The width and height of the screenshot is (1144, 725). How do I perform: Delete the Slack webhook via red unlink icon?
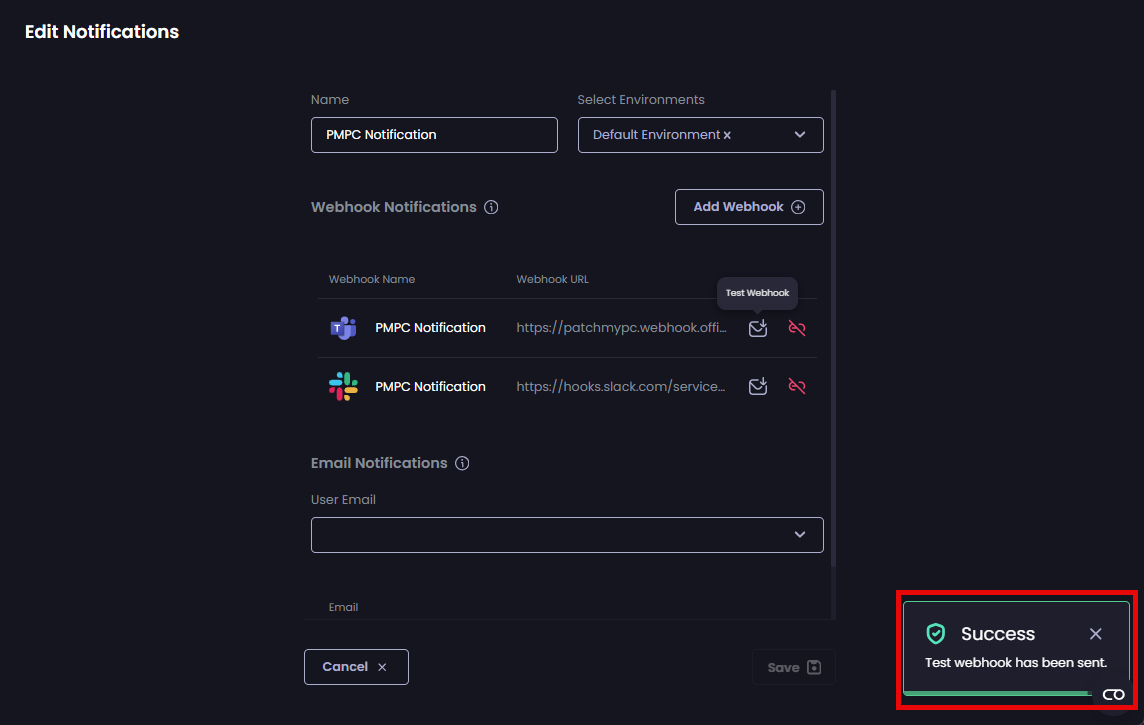pos(796,386)
